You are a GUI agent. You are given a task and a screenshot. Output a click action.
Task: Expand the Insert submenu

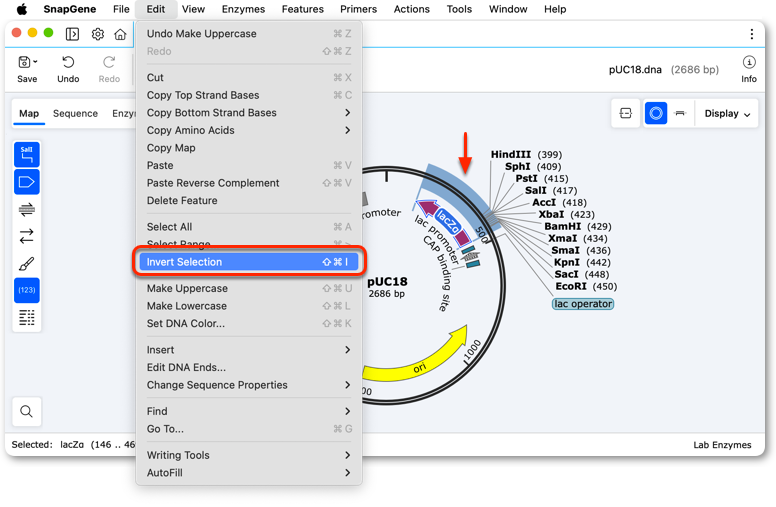pyautogui.click(x=249, y=350)
